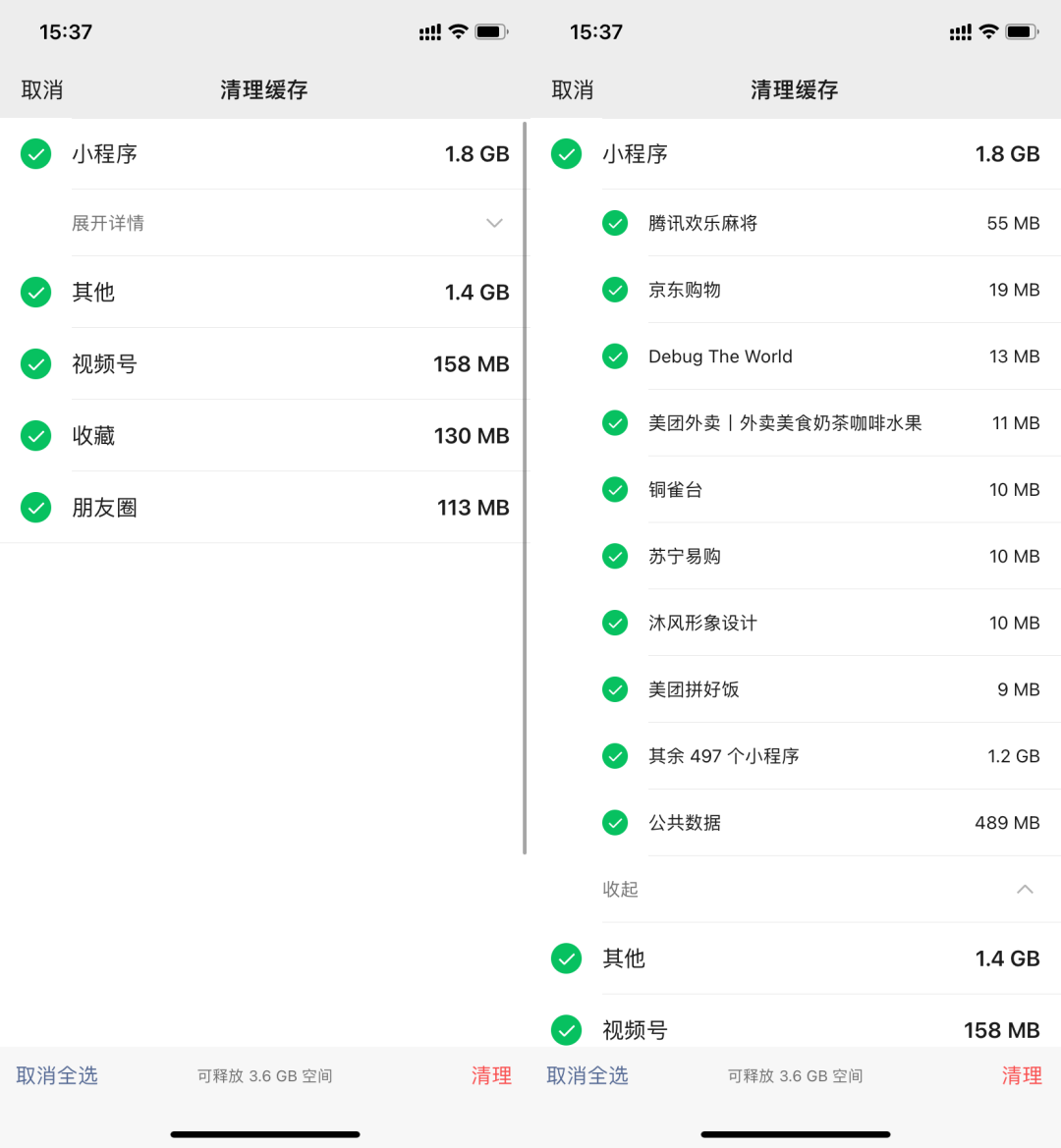Tap the Wi-Fi icon in the left status bar
The image size is (1061, 1148).
[458, 32]
